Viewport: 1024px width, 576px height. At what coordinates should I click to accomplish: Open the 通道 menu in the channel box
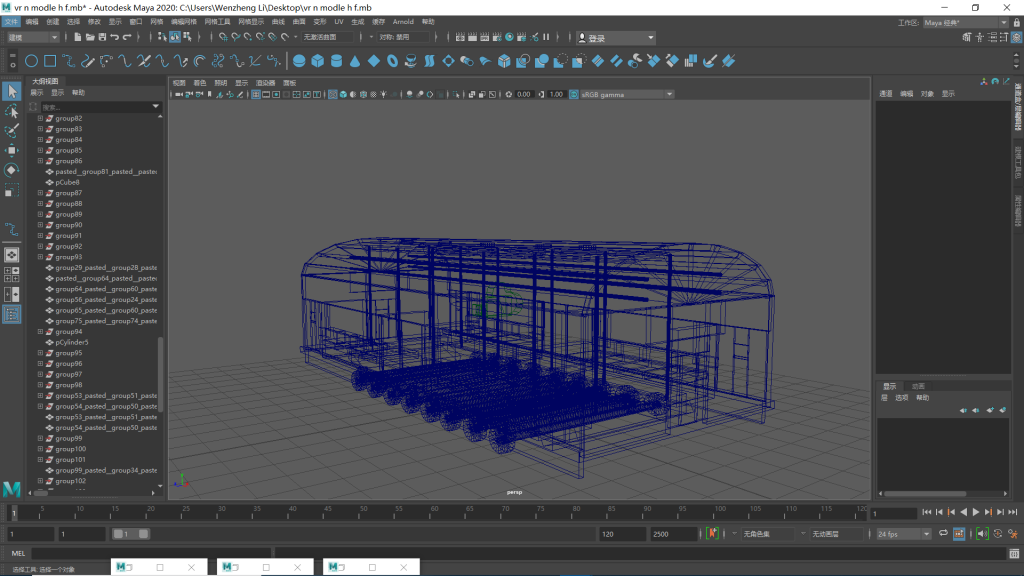coord(886,94)
